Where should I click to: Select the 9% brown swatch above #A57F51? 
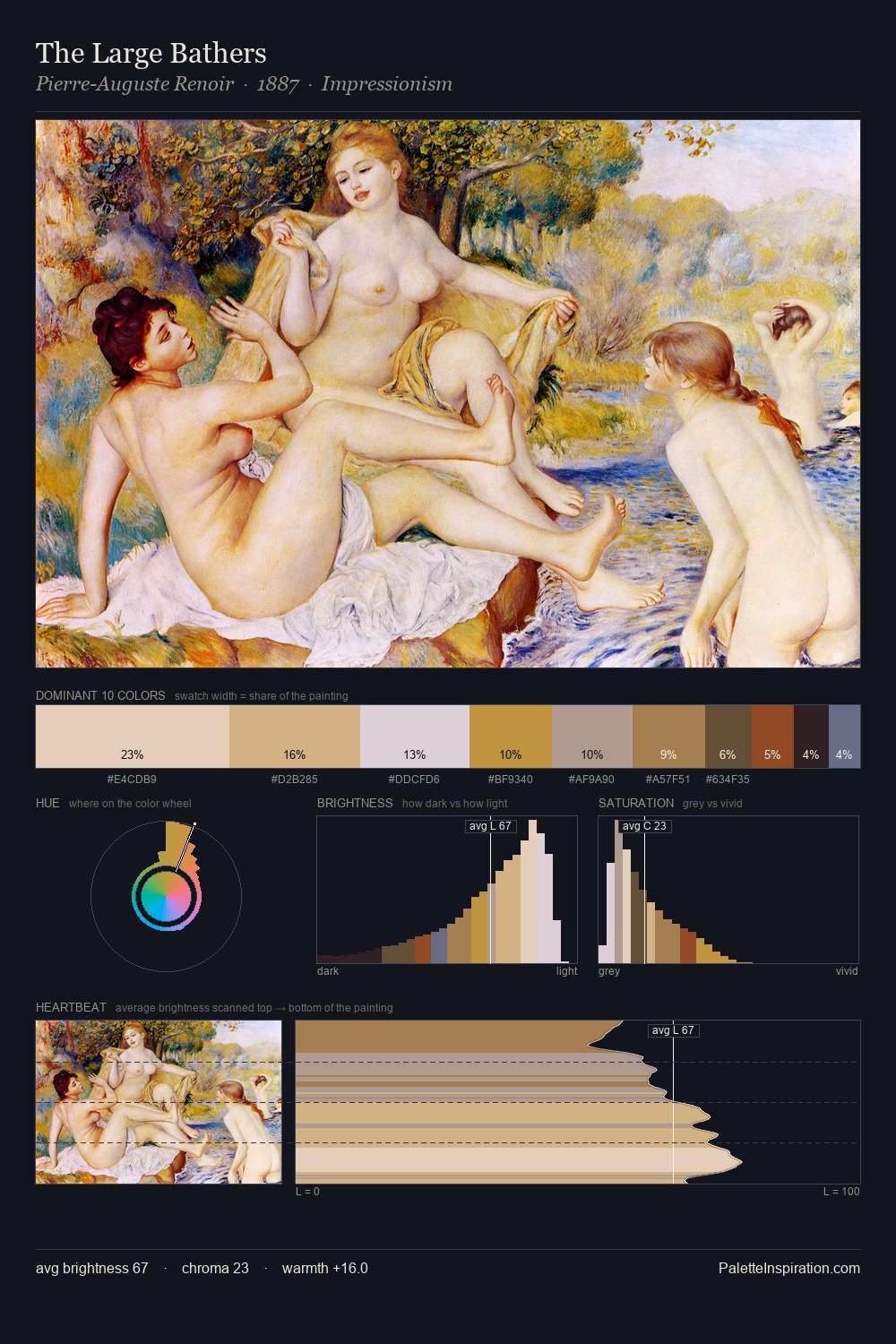pyautogui.click(x=668, y=737)
